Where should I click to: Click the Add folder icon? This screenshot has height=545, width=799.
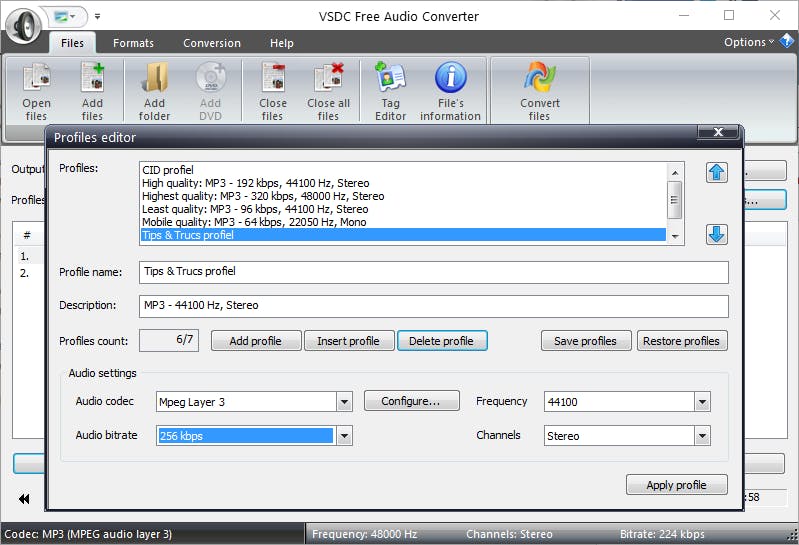click(154, 91)
